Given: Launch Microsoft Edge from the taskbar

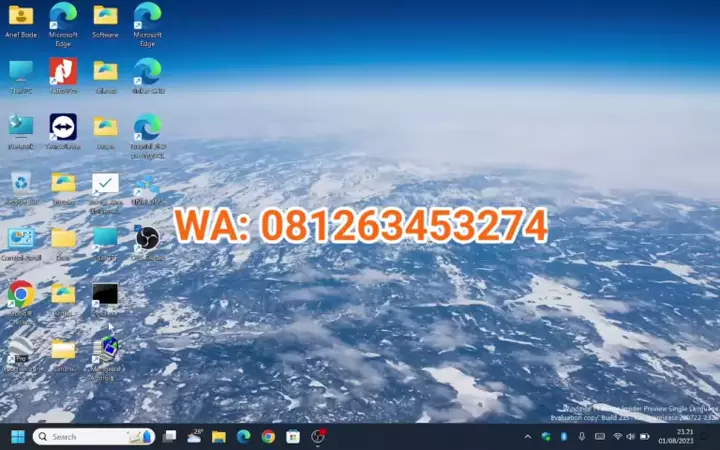Looking at the screenshot, I should click(243, 437).
